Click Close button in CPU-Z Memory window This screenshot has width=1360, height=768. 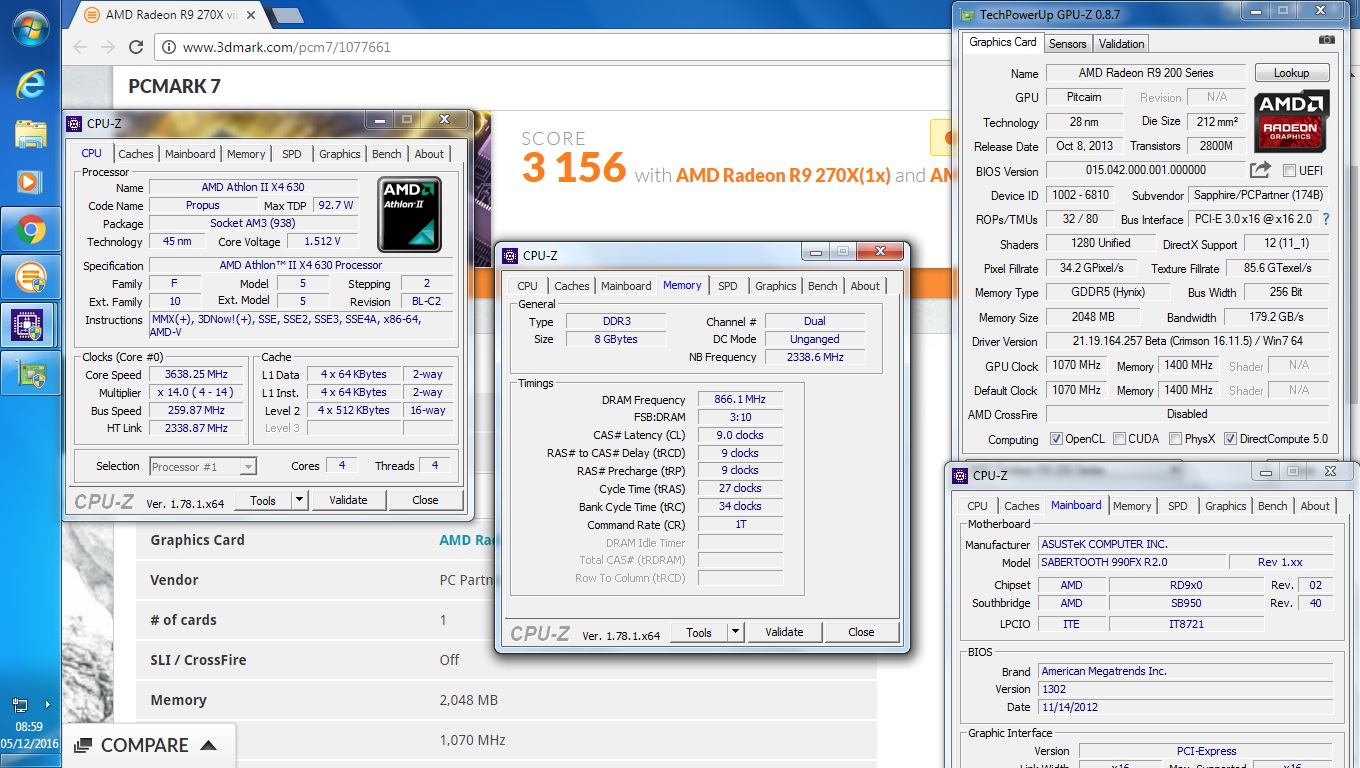(x=861, y=632)
